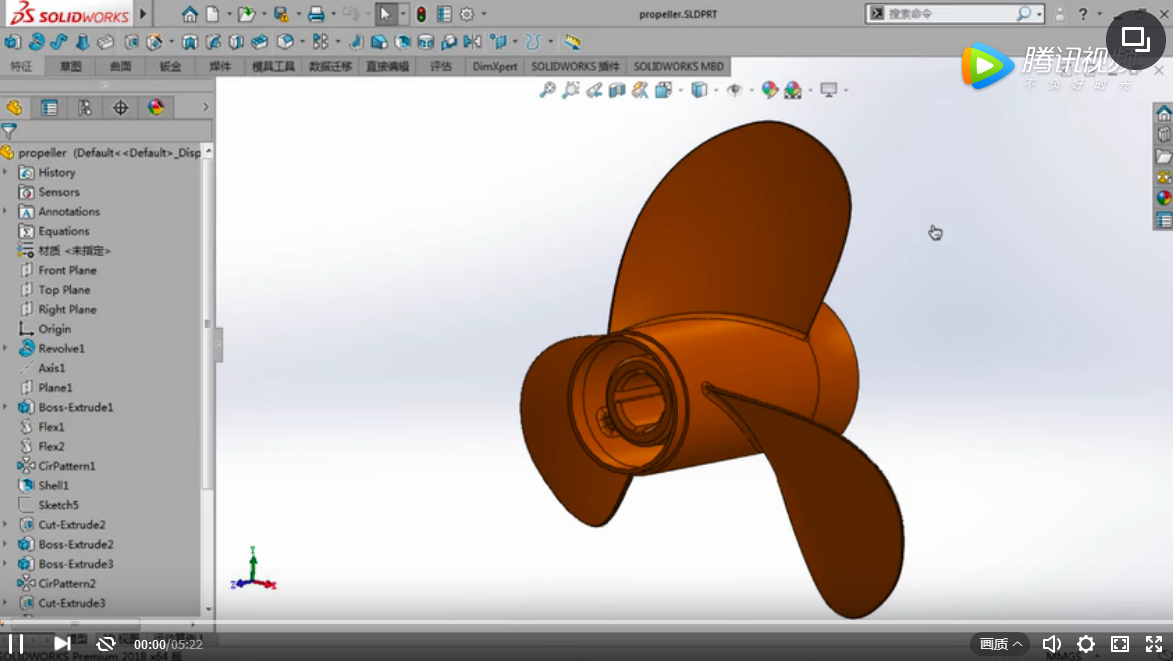This screenshot has width=1173, height=661.
Task: Switch to the PropertyManager tab
Action: pos(49,108)
